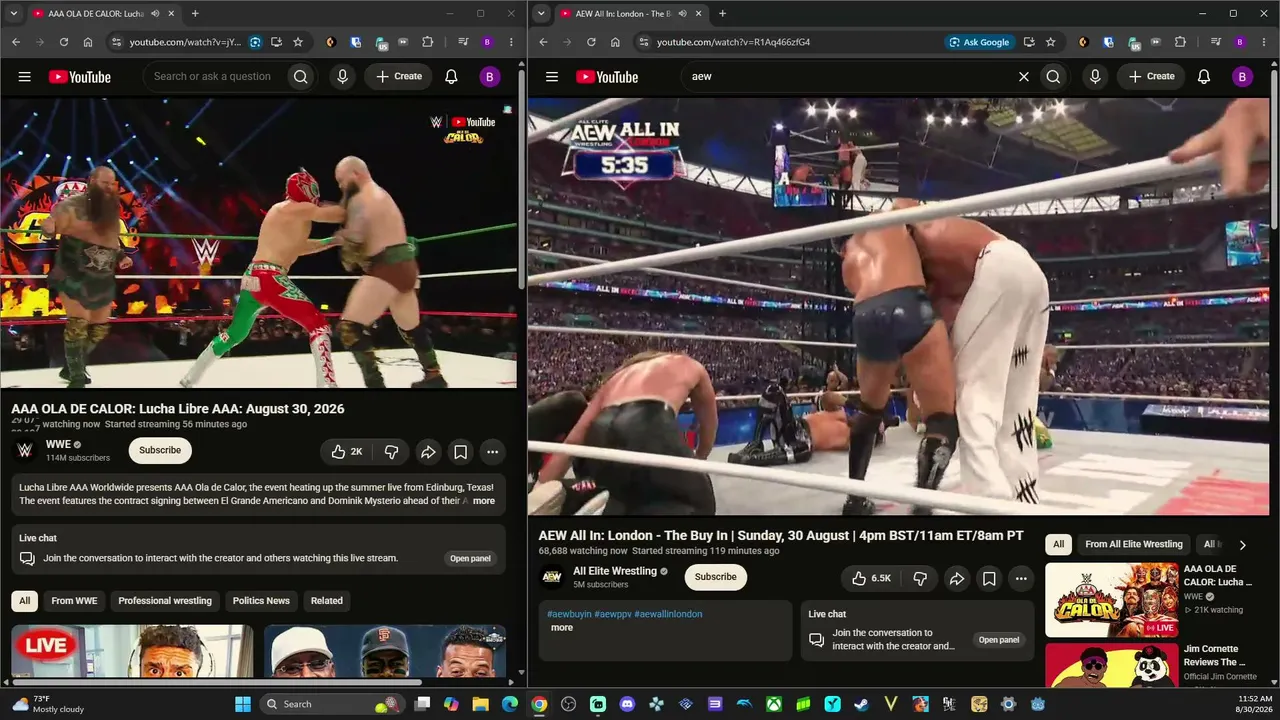Open new tab in left browser window

[195, 14]
